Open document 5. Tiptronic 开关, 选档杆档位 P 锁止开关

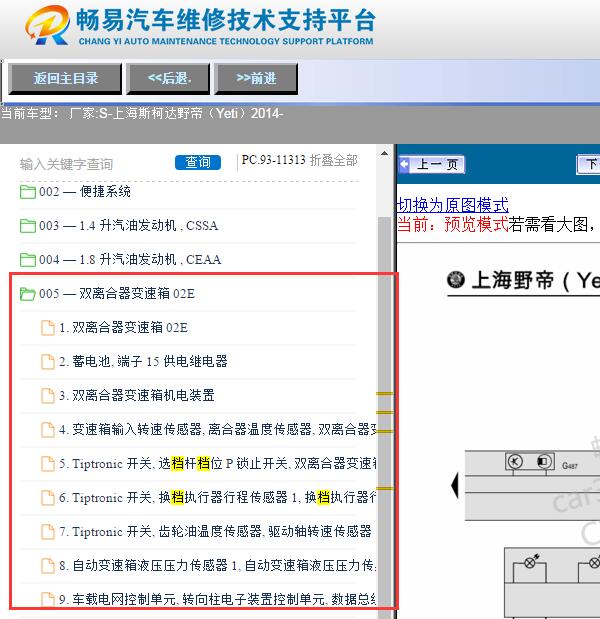point(218,463)
